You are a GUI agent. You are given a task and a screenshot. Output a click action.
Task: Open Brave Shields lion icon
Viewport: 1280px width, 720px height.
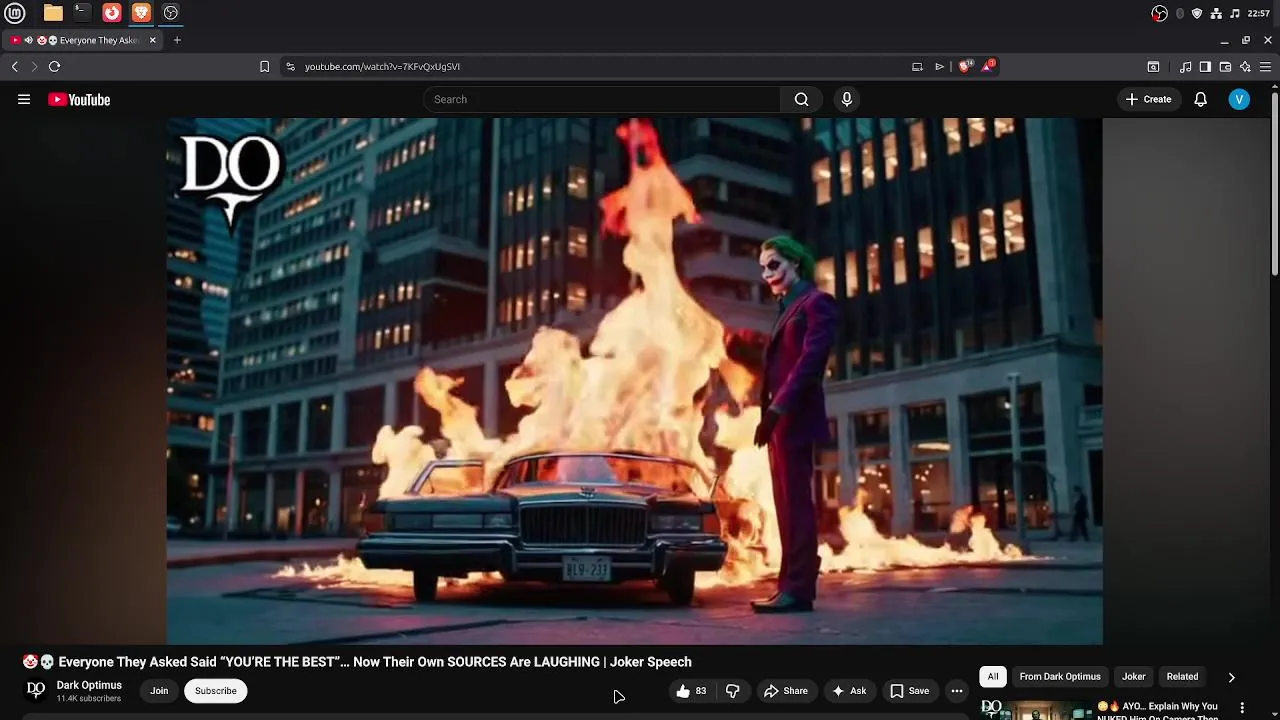click(965, 66)
